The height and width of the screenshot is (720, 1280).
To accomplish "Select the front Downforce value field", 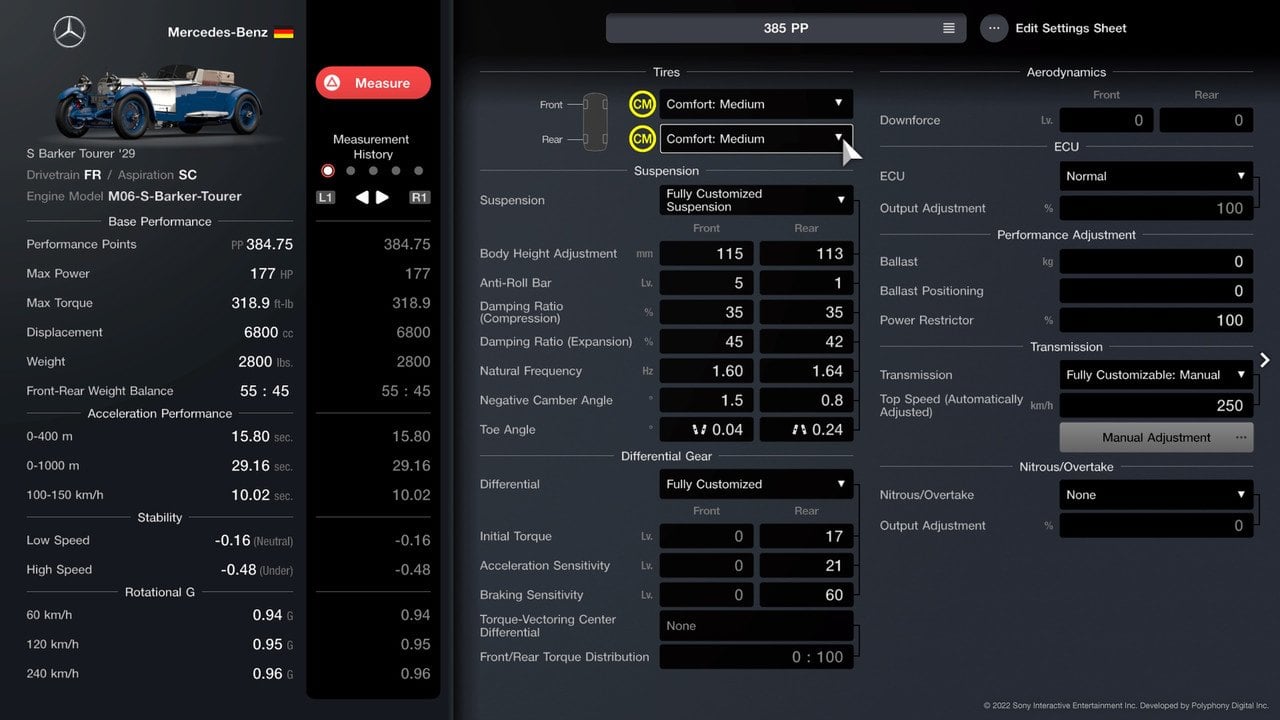I will [x=1106, y=120].
